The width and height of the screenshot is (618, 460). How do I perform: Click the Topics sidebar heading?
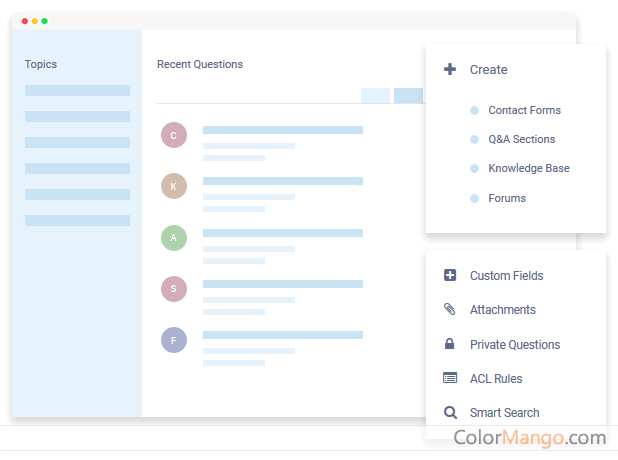(x=41, y=65)
